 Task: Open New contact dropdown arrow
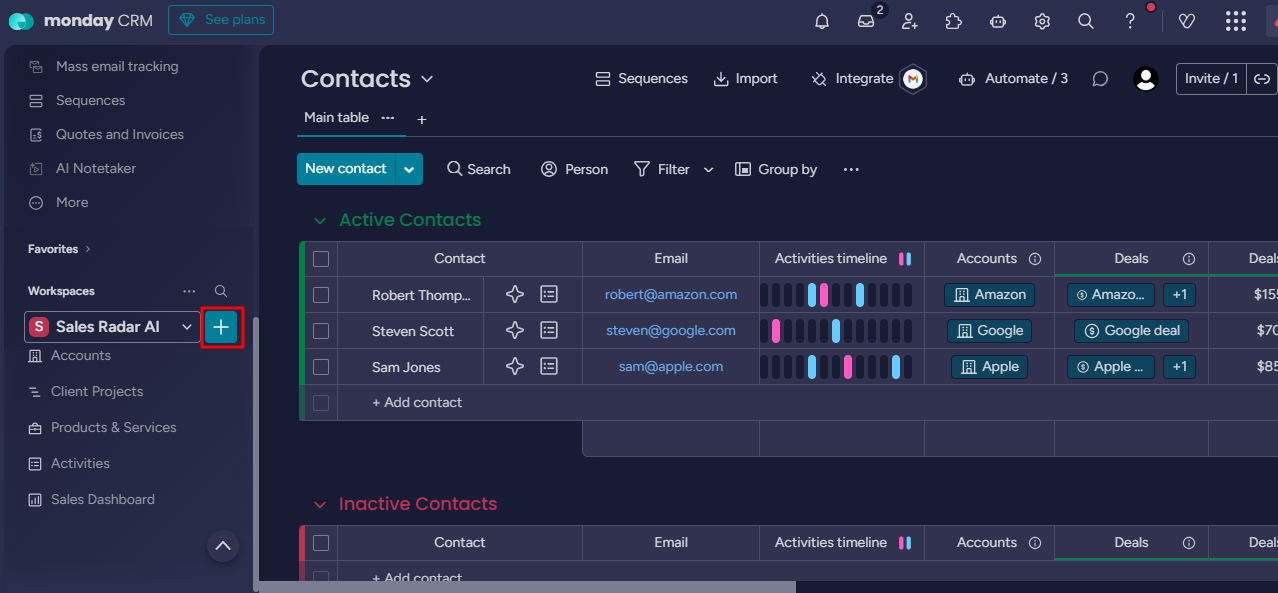(x=409, y=169)
